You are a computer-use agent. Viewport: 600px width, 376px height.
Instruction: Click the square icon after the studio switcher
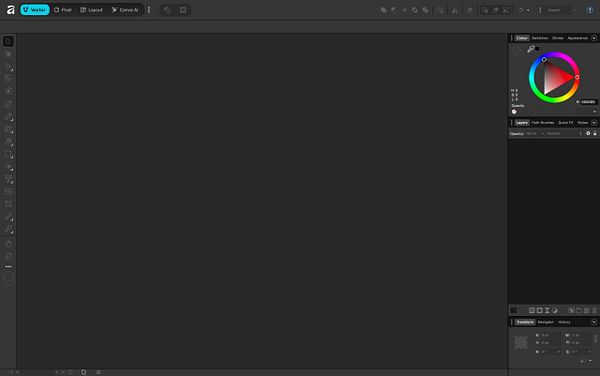pyautogui.click(x=183, y=10)
